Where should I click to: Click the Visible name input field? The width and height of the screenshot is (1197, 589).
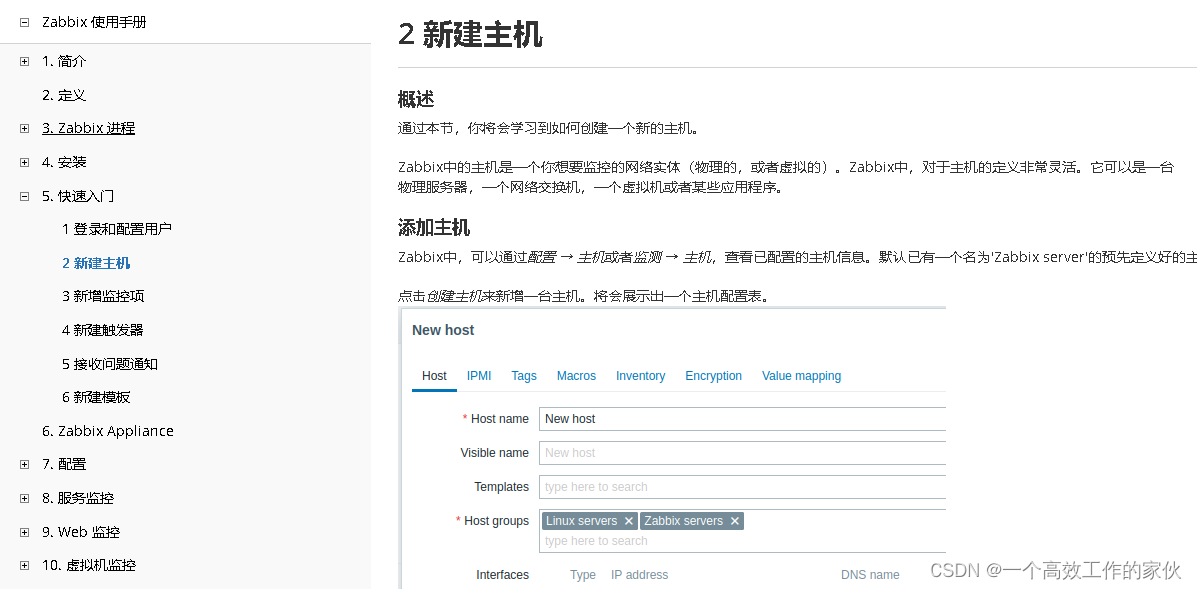tap(742, 452)
